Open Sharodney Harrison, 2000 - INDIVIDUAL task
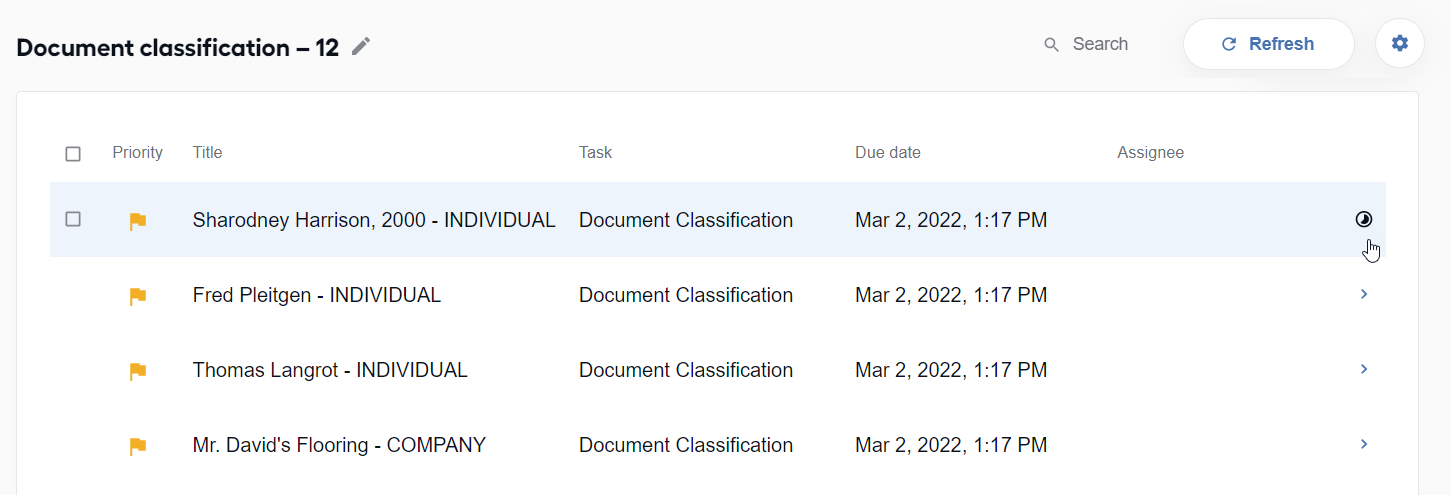This screenshot has height=495, width=1451. click(374, 220)
